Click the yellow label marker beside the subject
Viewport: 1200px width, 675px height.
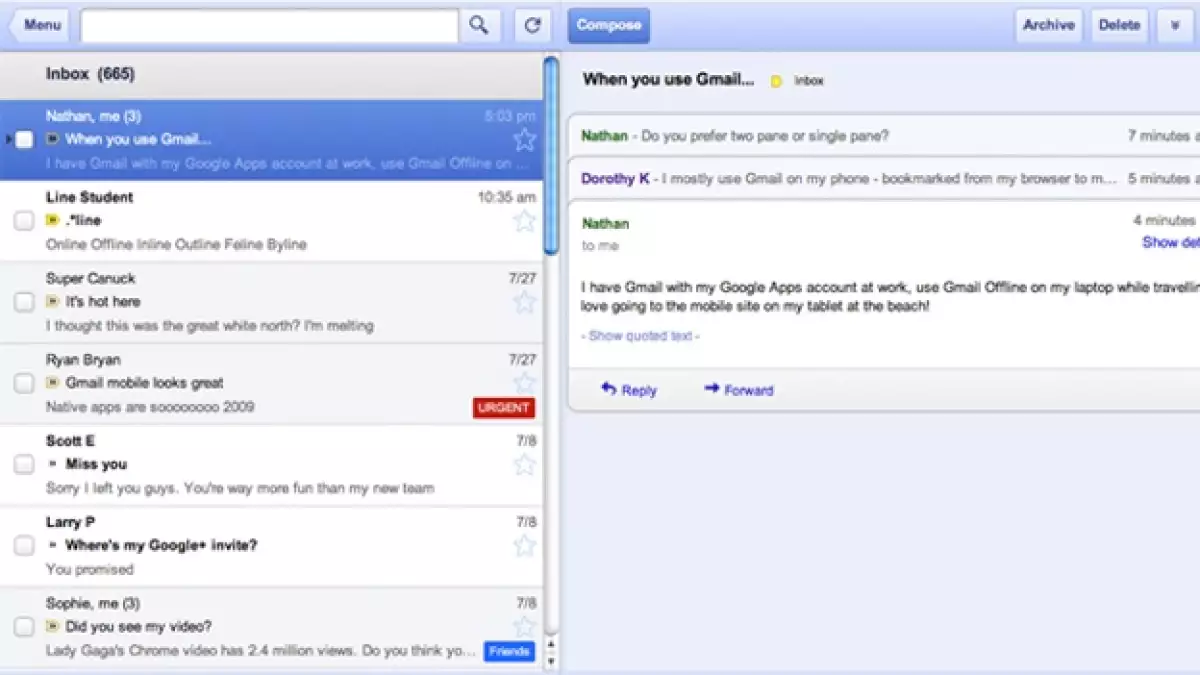click(x=776, y=81)
